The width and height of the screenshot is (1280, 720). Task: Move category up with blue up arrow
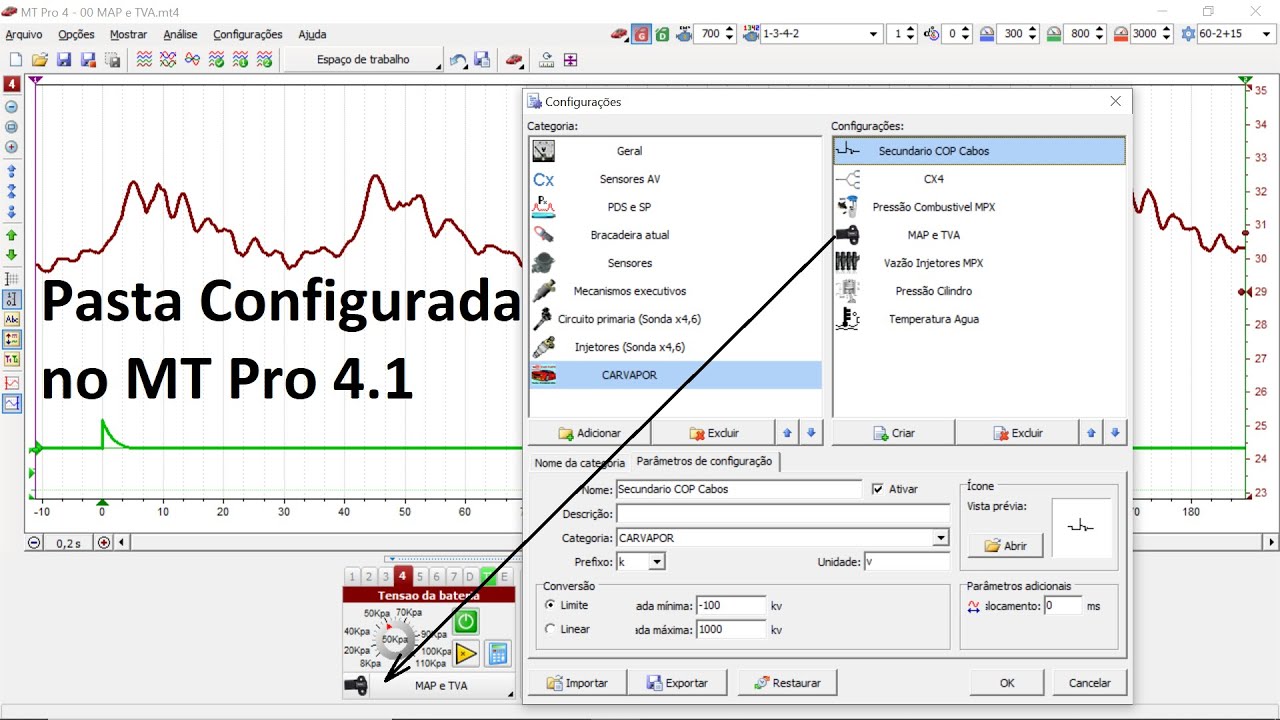tap(787, 433)
